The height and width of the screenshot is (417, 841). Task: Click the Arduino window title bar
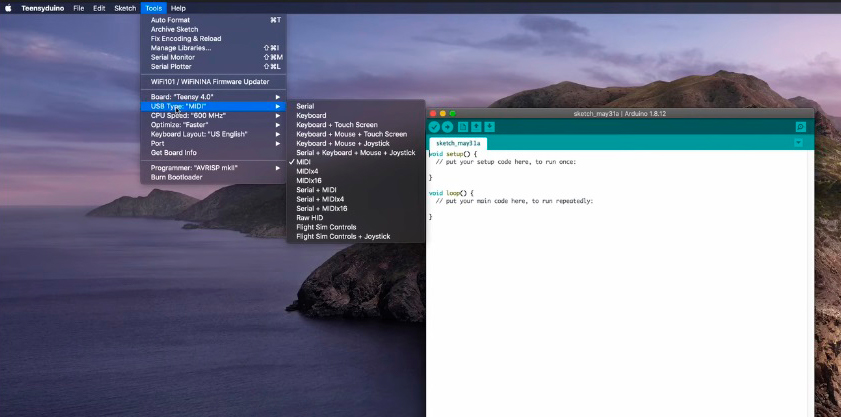coord(620,114)
